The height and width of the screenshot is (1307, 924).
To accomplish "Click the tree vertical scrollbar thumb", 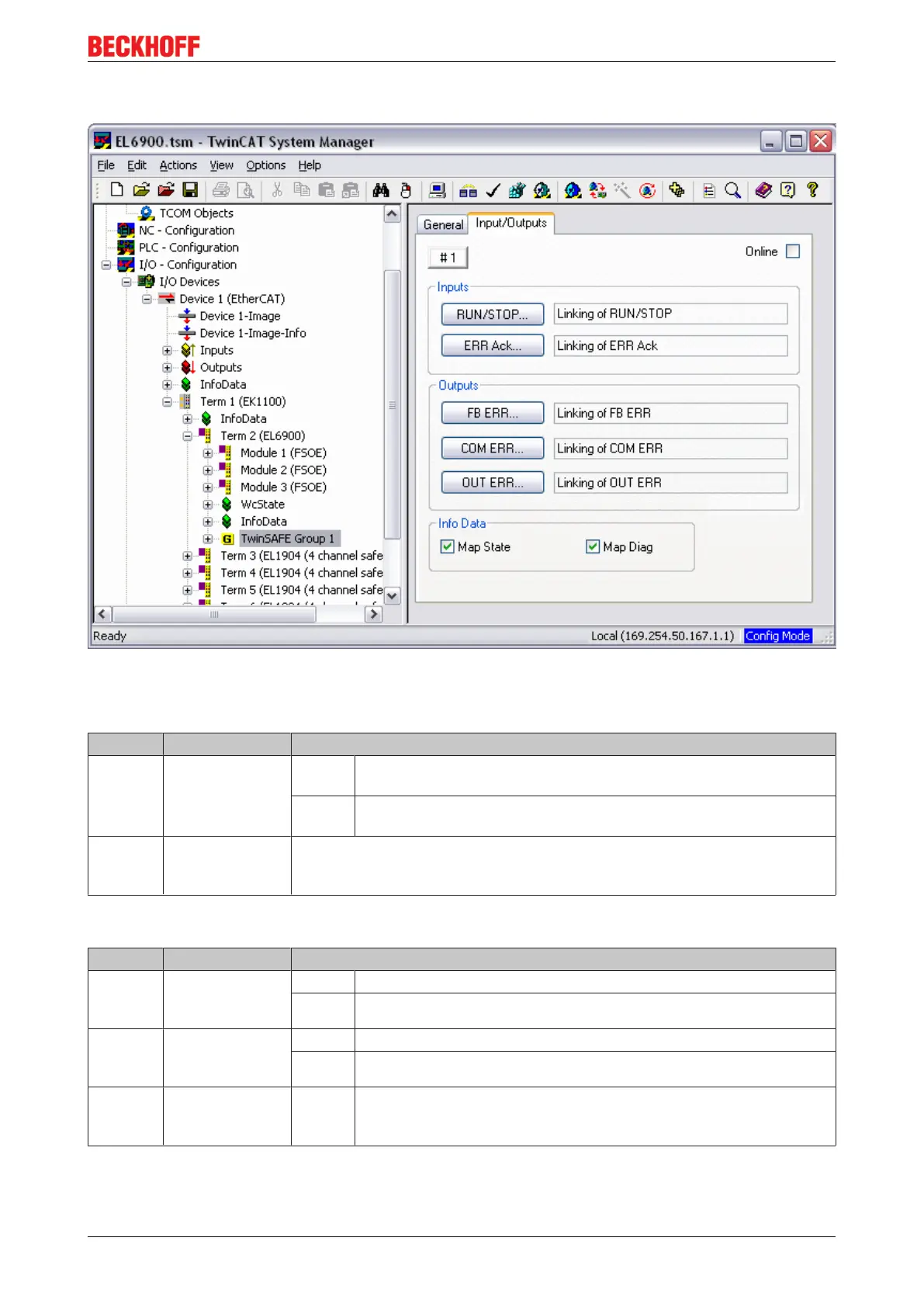I will (392, 404).
